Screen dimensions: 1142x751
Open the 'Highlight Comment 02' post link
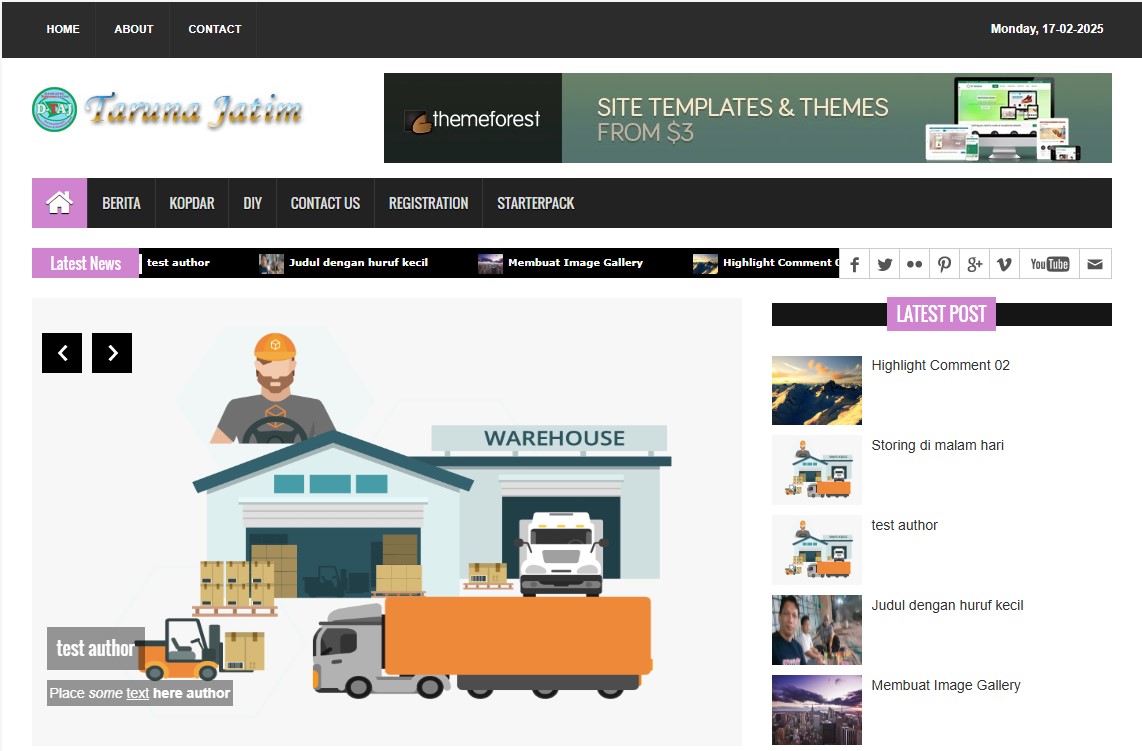(940, 365)
